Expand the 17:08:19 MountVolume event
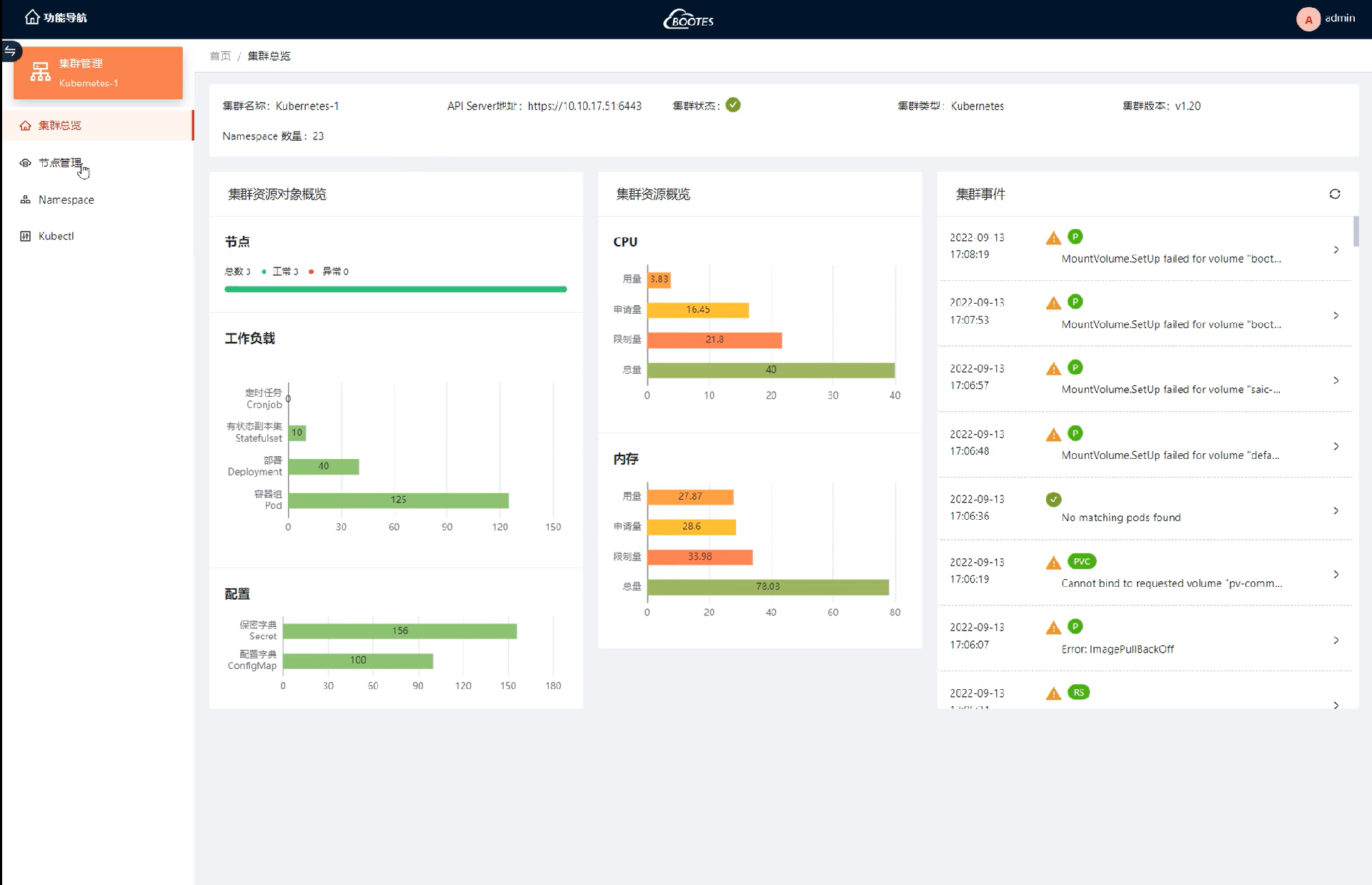 1336,249
